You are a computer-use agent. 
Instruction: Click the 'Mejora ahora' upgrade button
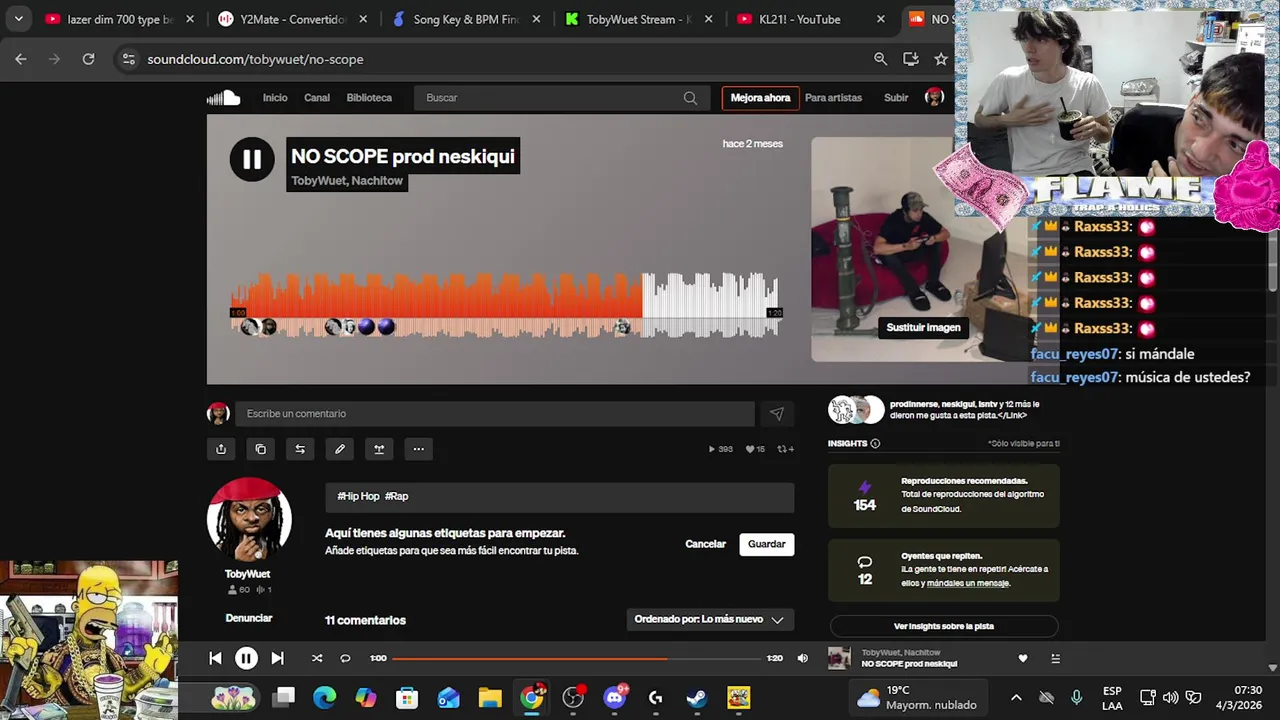[760, 98]
